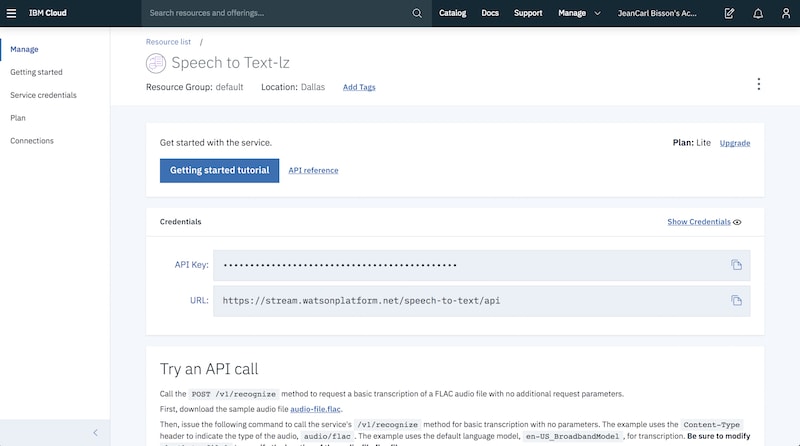Open the cost estimator pencil icon
The width and height of the screenshot is (800, 446).
click(730, 13)
